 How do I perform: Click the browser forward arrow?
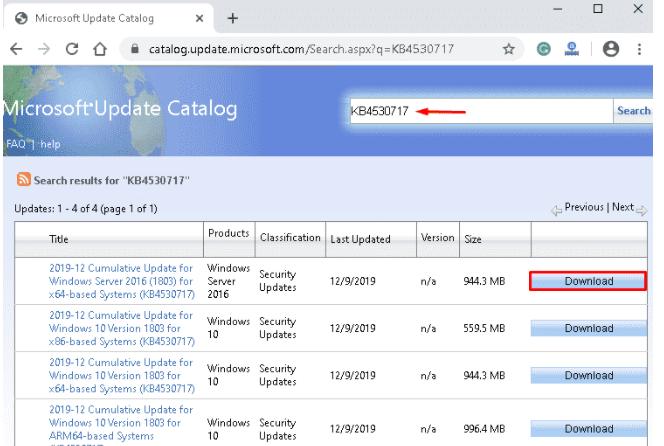point(44,49)
